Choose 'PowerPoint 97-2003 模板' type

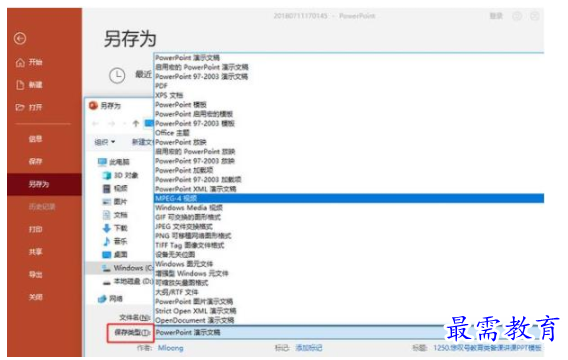195,124
